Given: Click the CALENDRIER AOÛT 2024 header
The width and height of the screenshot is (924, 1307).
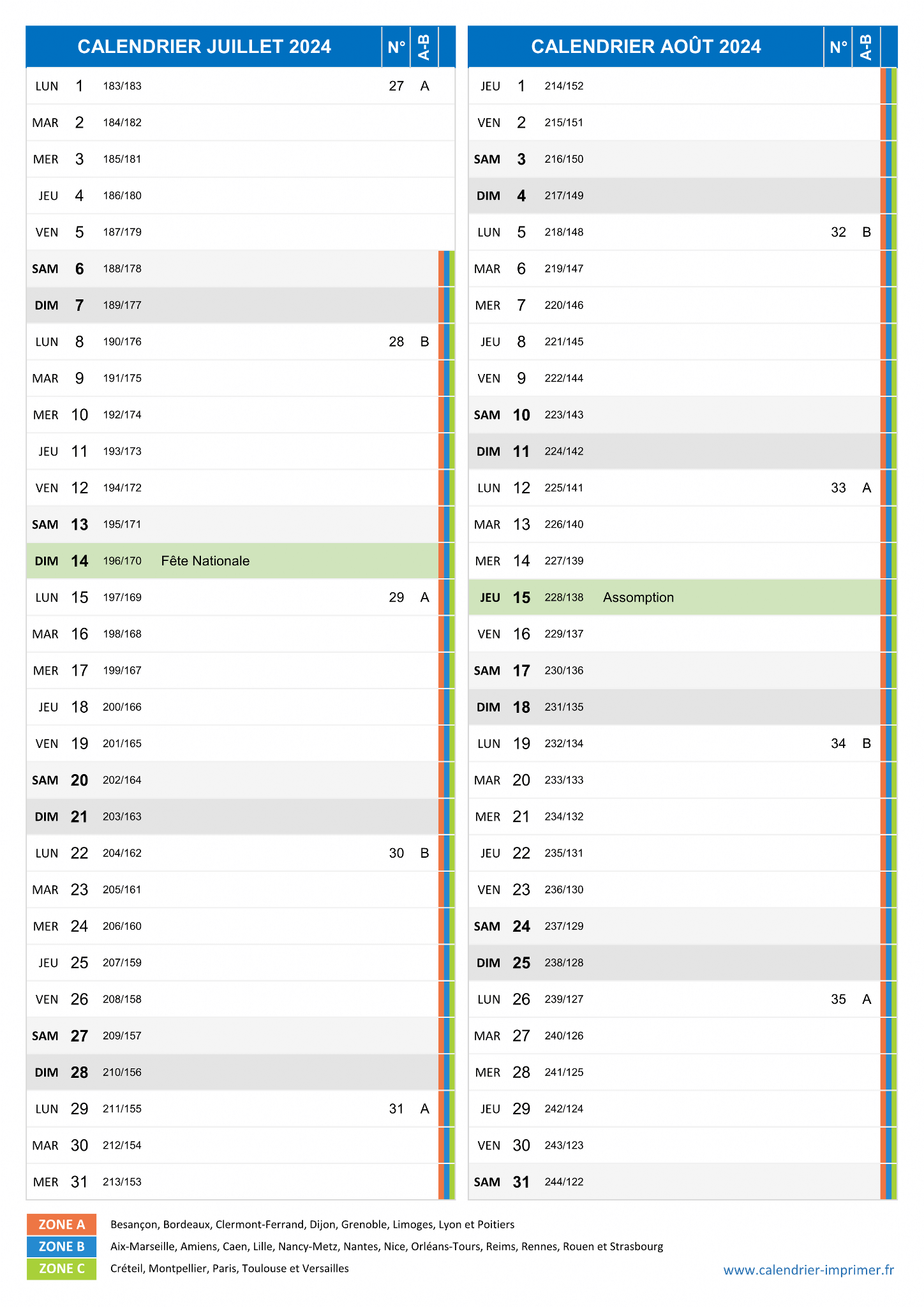Looking at the screenshot, I should 646,47.
